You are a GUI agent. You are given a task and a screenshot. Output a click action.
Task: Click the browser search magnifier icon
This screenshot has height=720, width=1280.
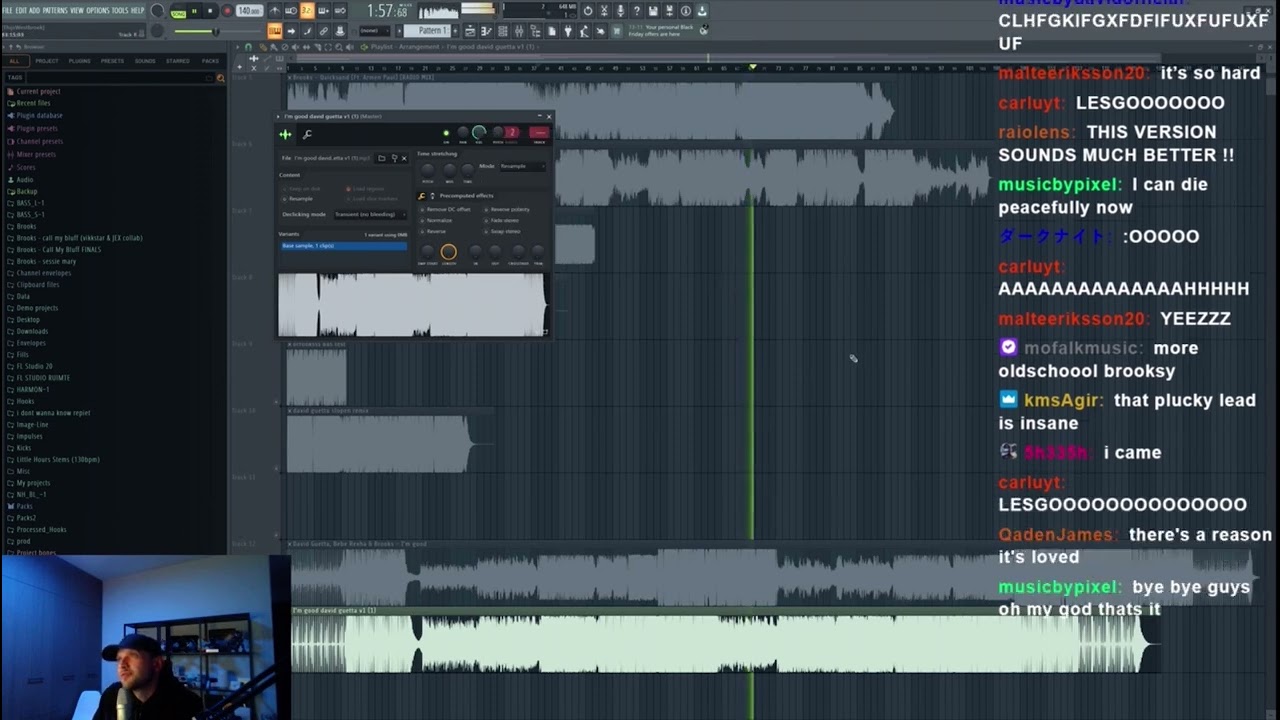tap(221, 77)
